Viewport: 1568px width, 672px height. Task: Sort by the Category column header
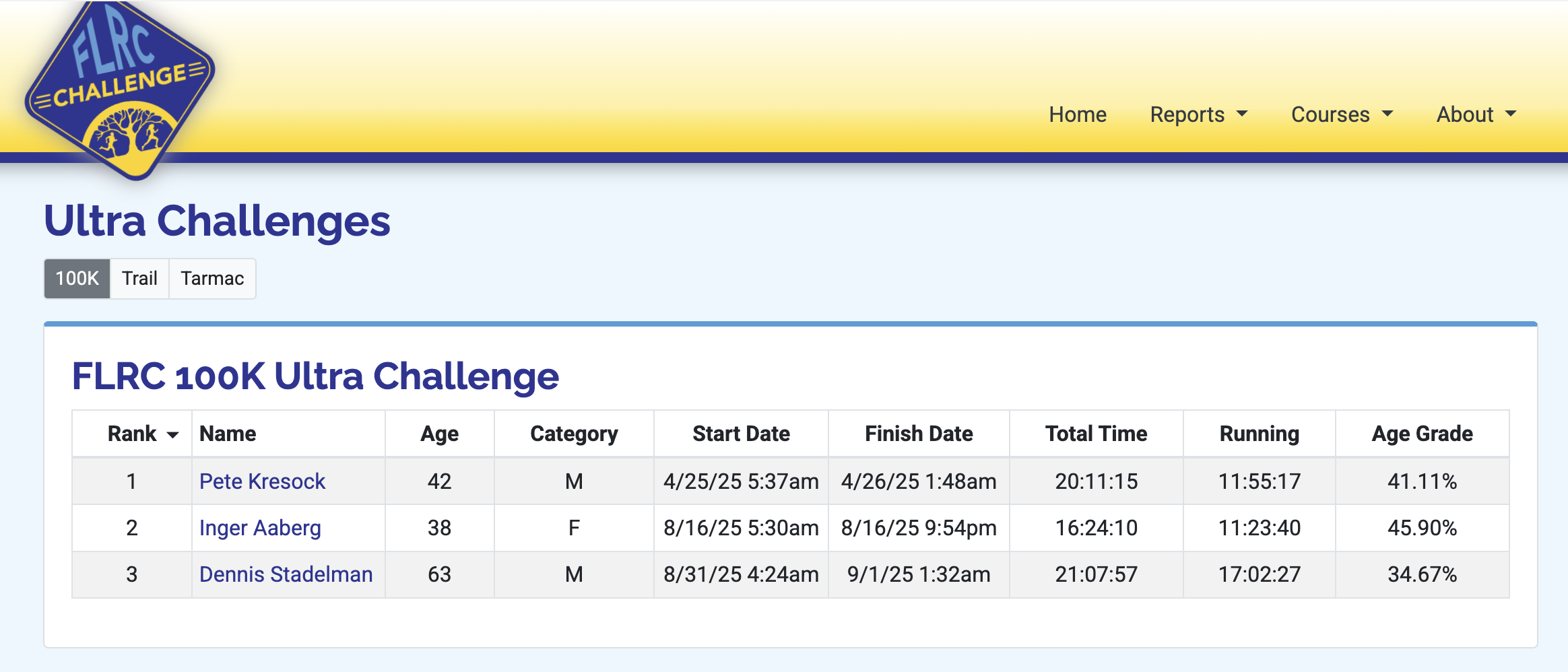(x=574, y=434)
